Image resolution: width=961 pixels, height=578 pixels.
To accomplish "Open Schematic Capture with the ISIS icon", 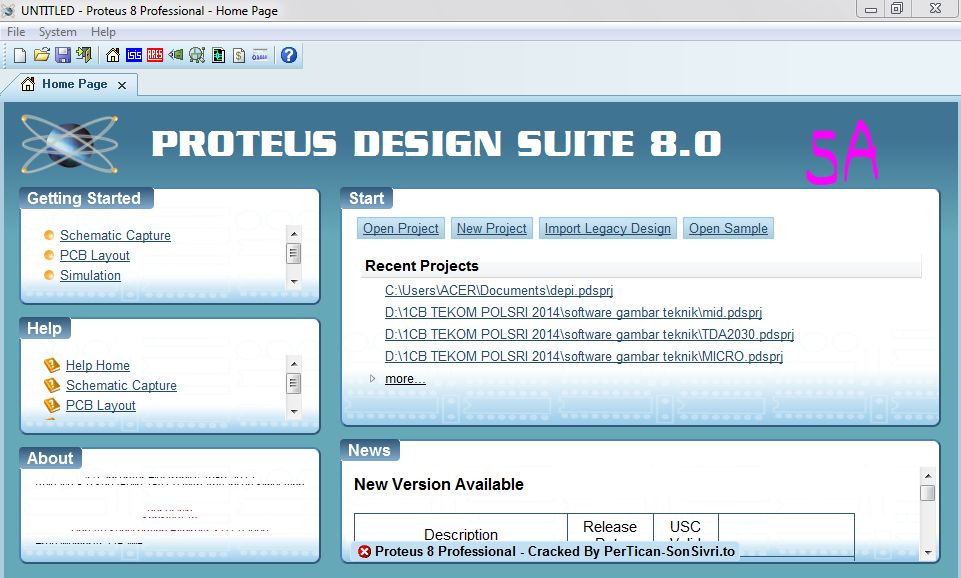I will click(x=134, y=55).
